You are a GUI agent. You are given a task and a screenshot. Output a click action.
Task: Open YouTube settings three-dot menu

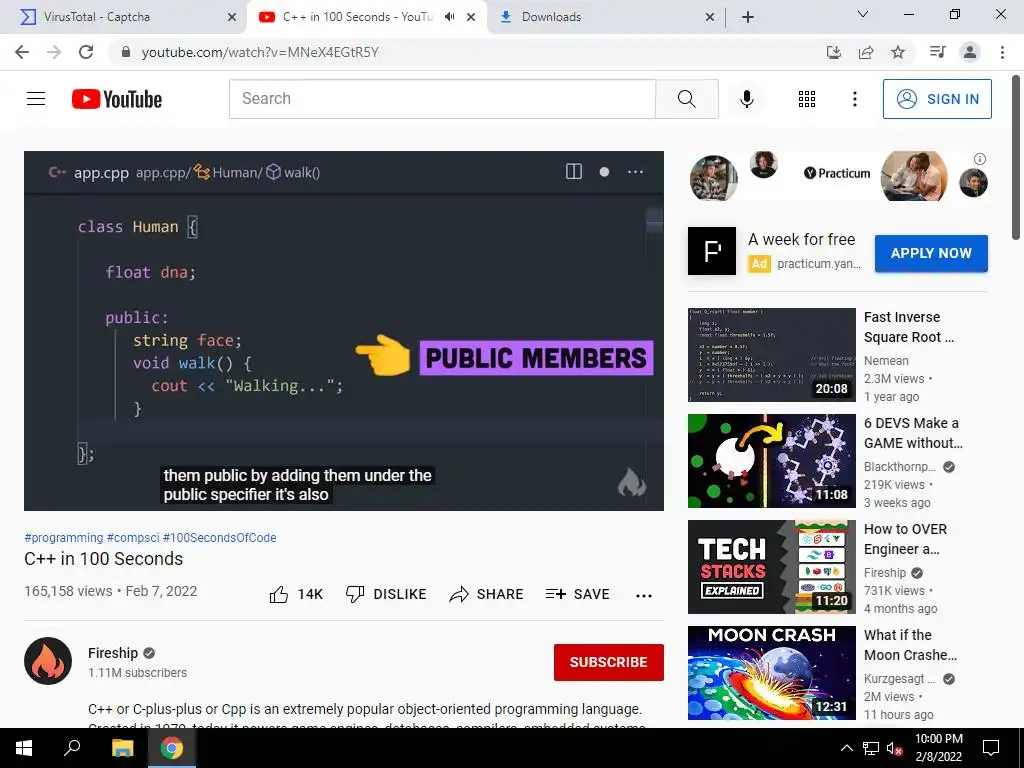854,99
